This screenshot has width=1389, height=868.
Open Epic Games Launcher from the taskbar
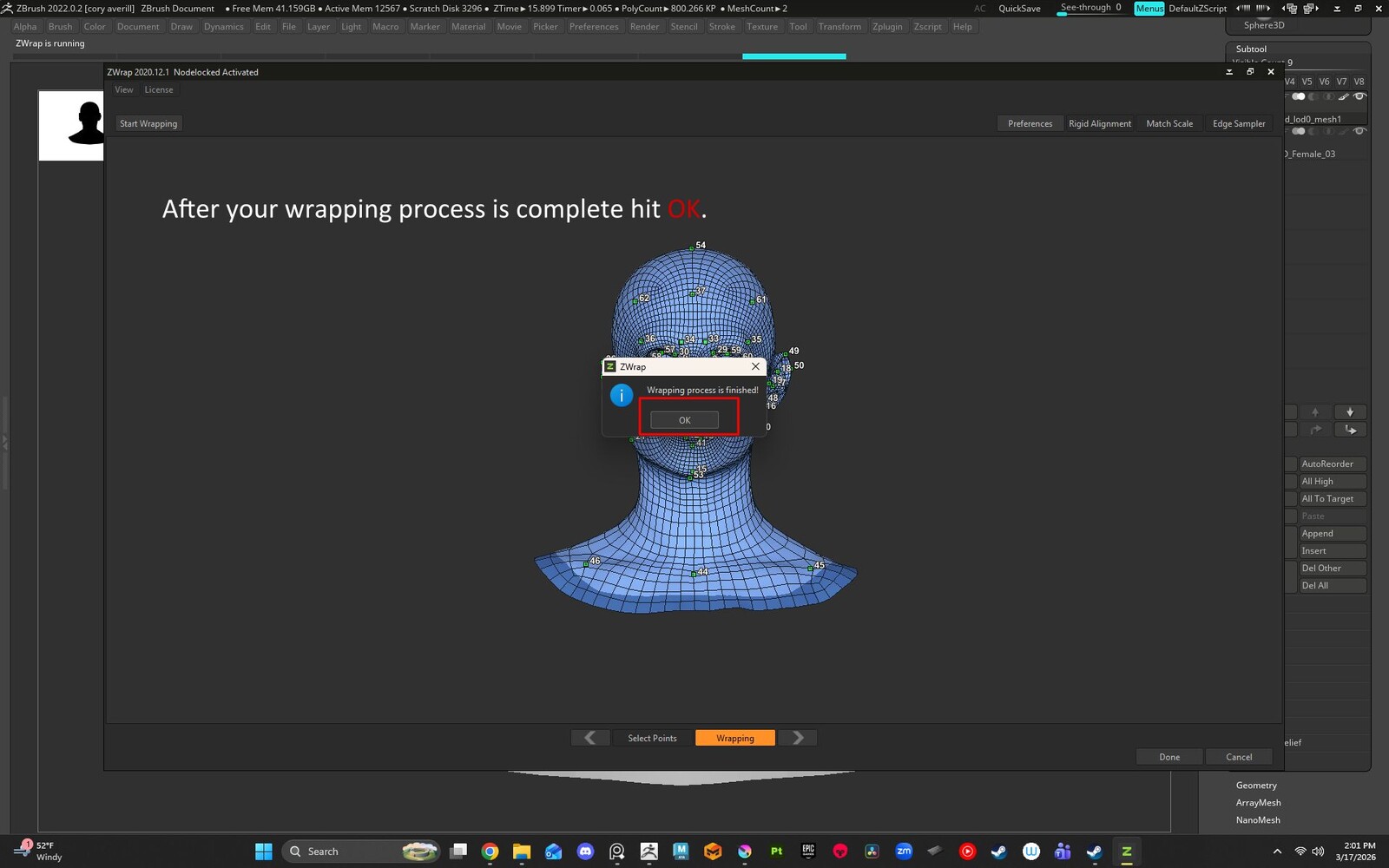pyautogui.click(x=808, y=852)
